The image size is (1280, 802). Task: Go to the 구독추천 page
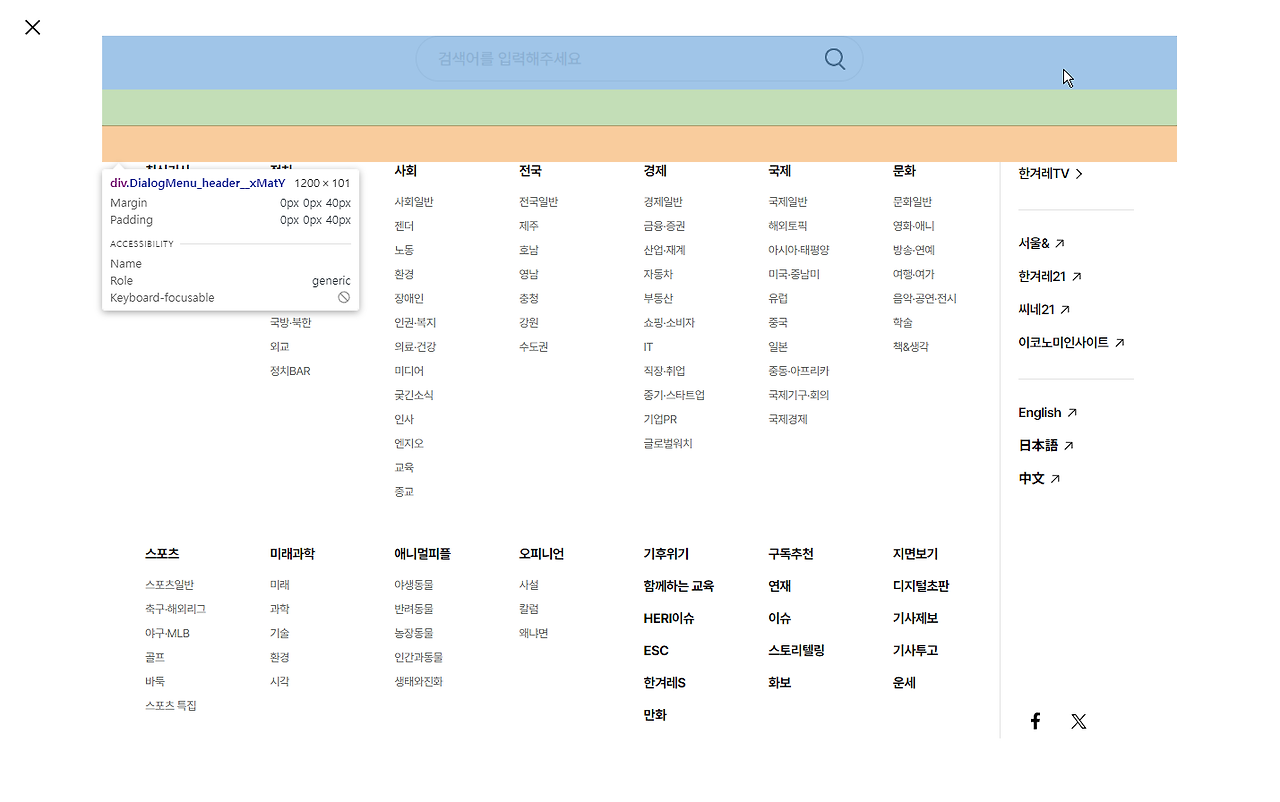point(791,554)
